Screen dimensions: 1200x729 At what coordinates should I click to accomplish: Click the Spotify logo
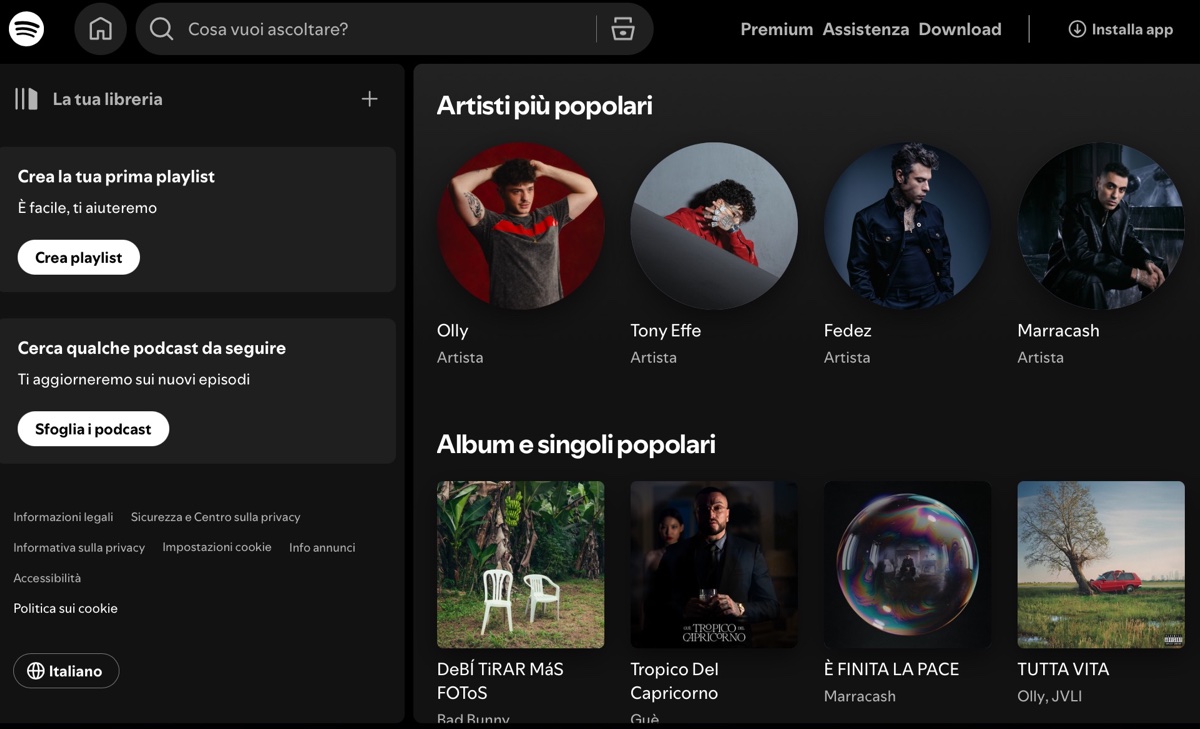(27, 28)
